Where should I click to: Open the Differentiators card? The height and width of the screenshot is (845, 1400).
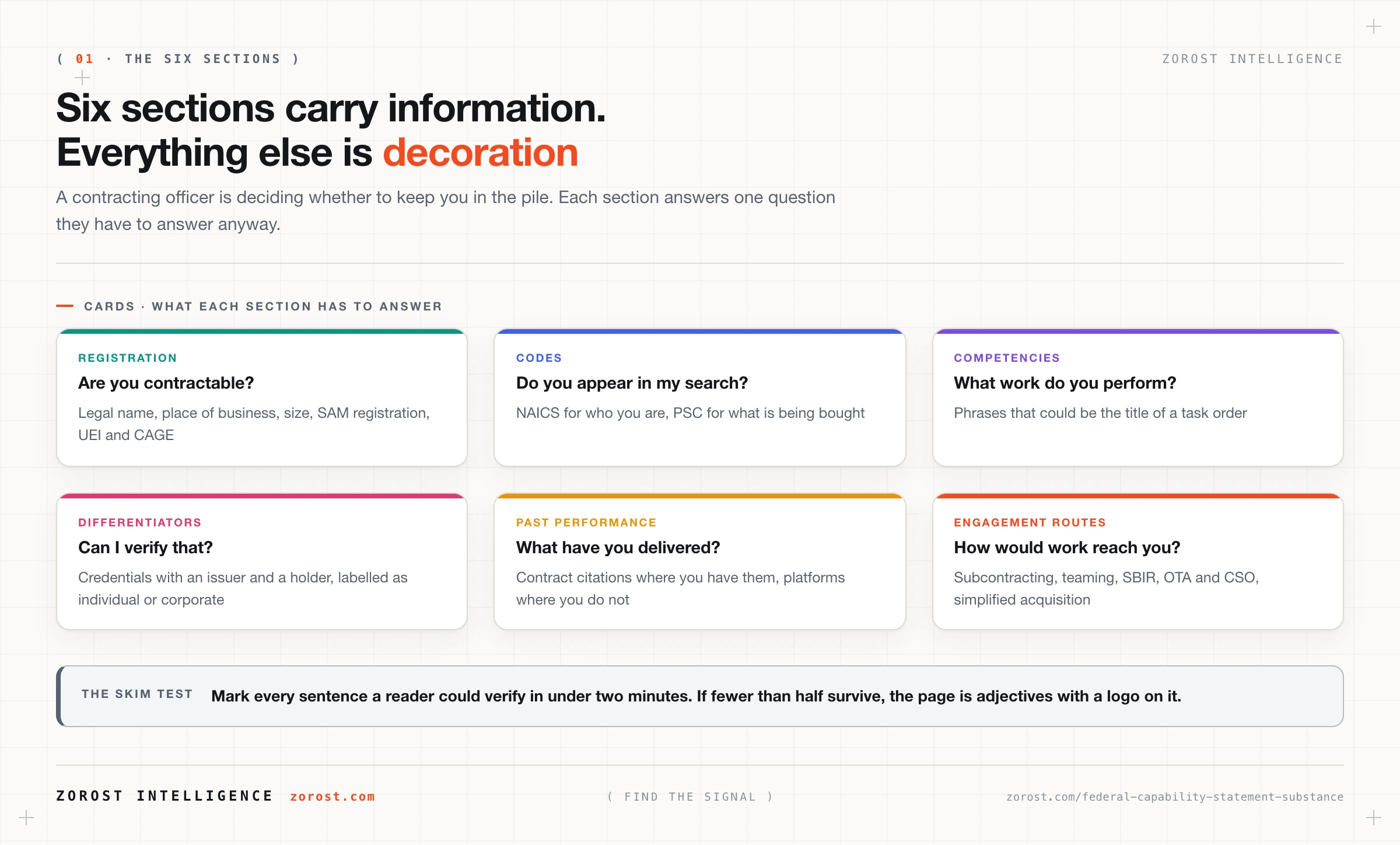(262, 561)
